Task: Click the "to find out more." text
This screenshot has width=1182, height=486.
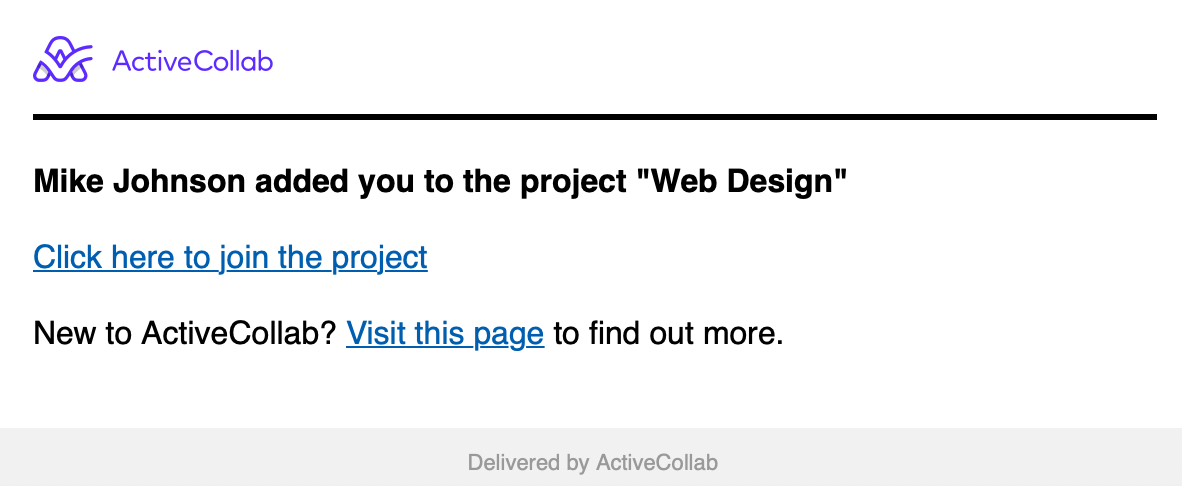Action: click(x=669, y=333)
